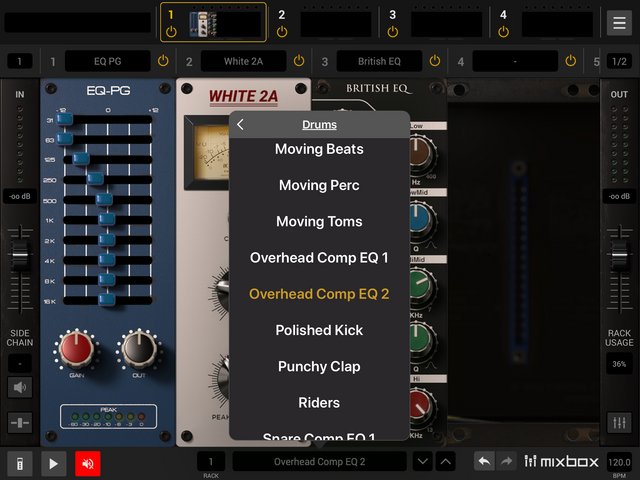
Task: Toggle power for rack 2
Action: (x=282, y=31)
